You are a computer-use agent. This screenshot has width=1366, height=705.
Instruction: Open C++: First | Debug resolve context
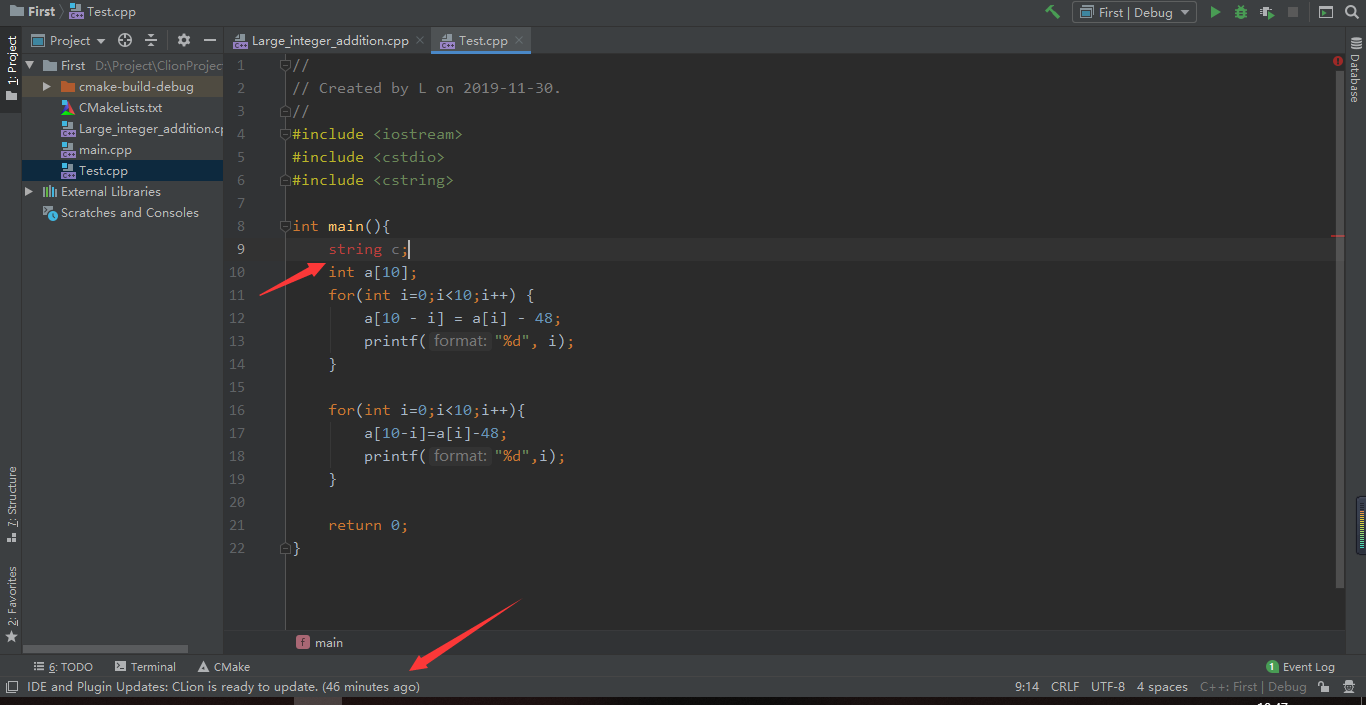coord(1253,687)
